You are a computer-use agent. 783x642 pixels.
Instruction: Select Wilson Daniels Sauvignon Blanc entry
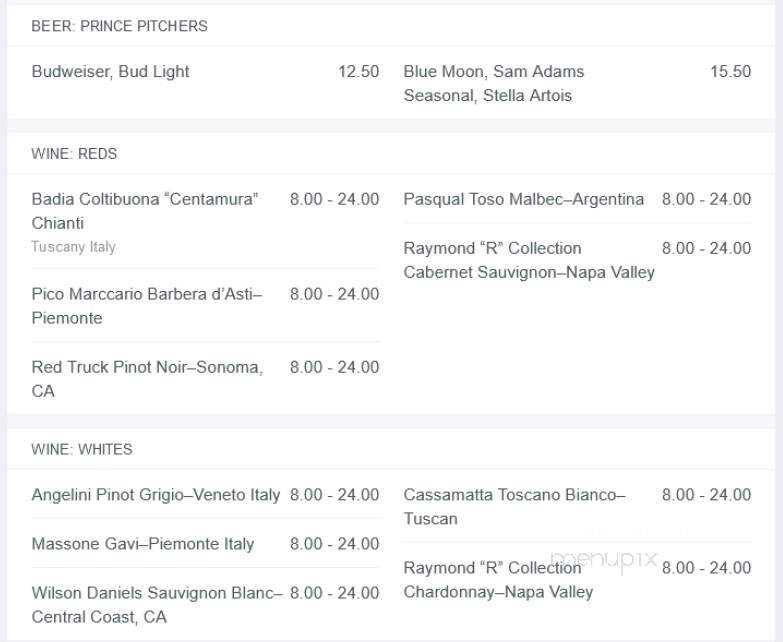(x=157, y=605)
